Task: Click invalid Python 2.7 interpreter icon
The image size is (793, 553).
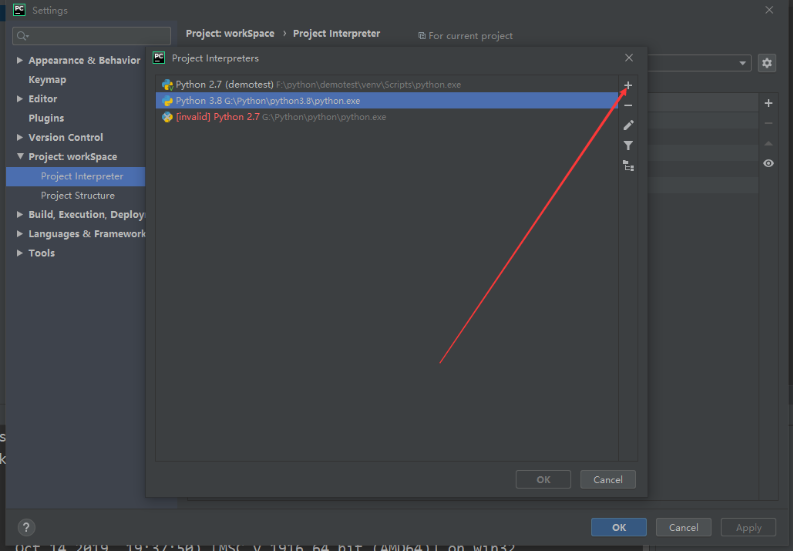Action: (x=167, y=117)
